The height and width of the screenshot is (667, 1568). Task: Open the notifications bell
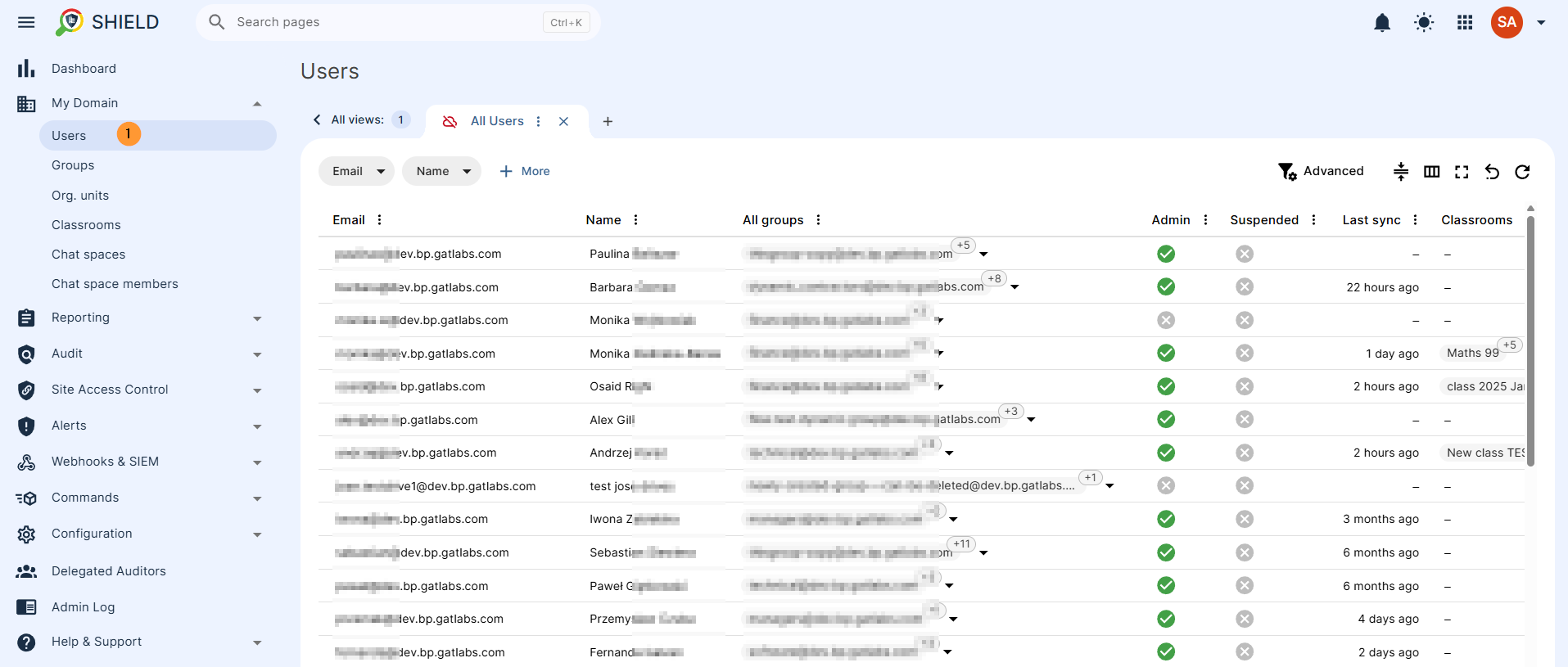pyautogui.click(x=1382, y=23)
